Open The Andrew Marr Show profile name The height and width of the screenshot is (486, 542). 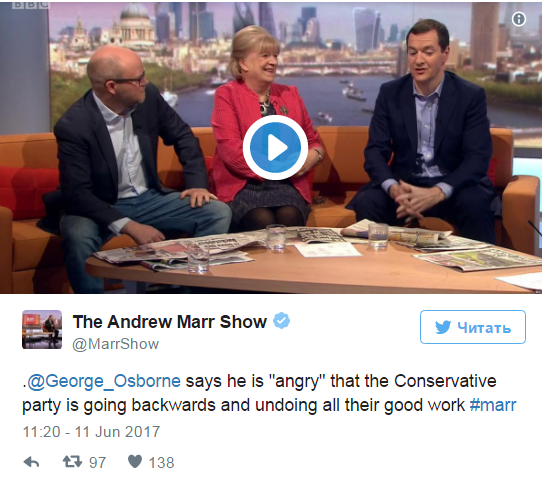(170, 322)
